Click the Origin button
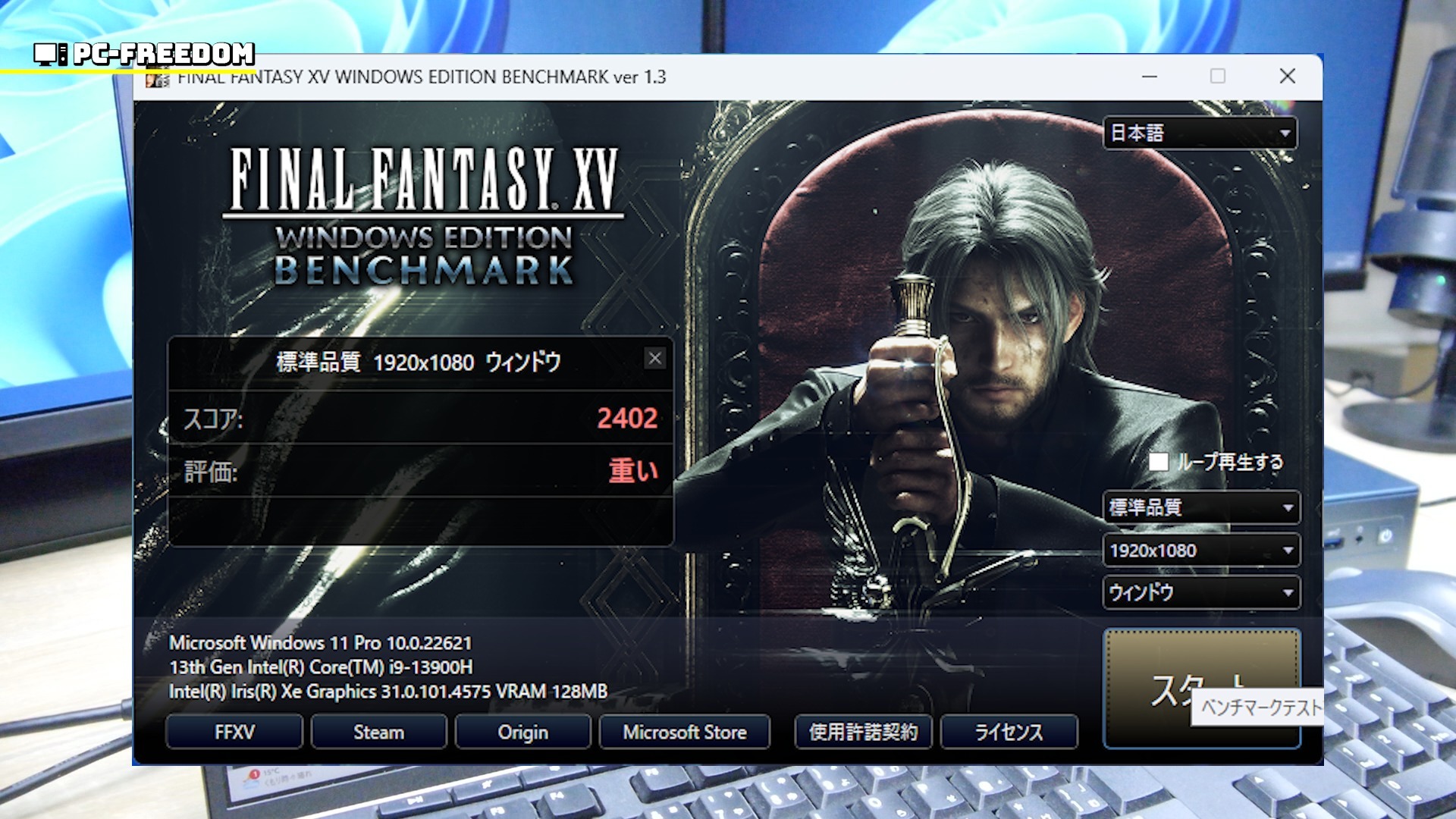This screenshot has height=819, width=1456. [522, 732]
